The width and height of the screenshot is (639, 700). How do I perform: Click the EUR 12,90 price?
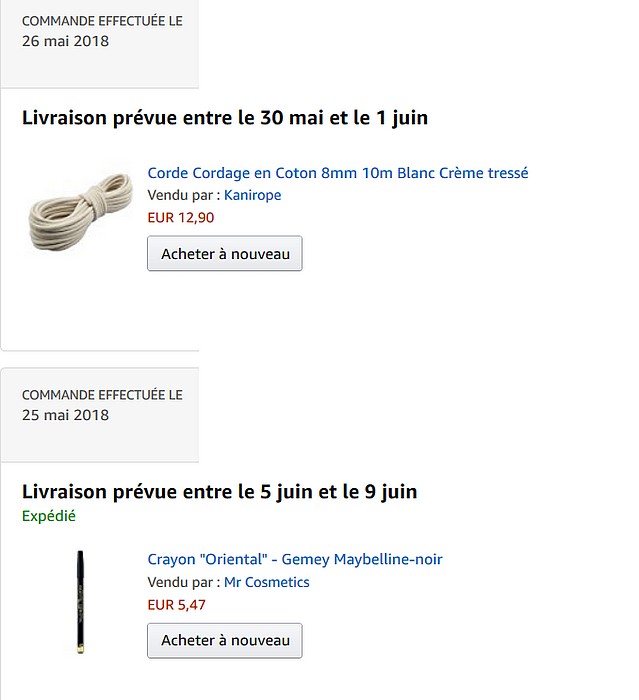pos(180,217)
